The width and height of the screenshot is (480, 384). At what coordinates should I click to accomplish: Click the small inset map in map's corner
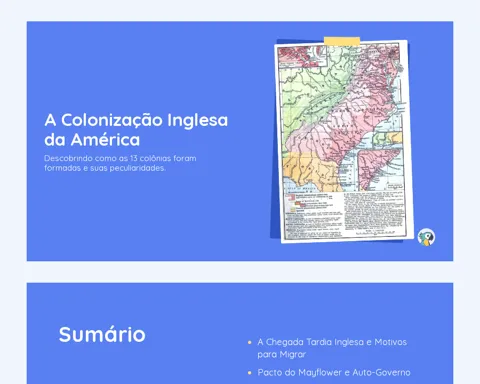pyautogui.click(x=302, y=56)
